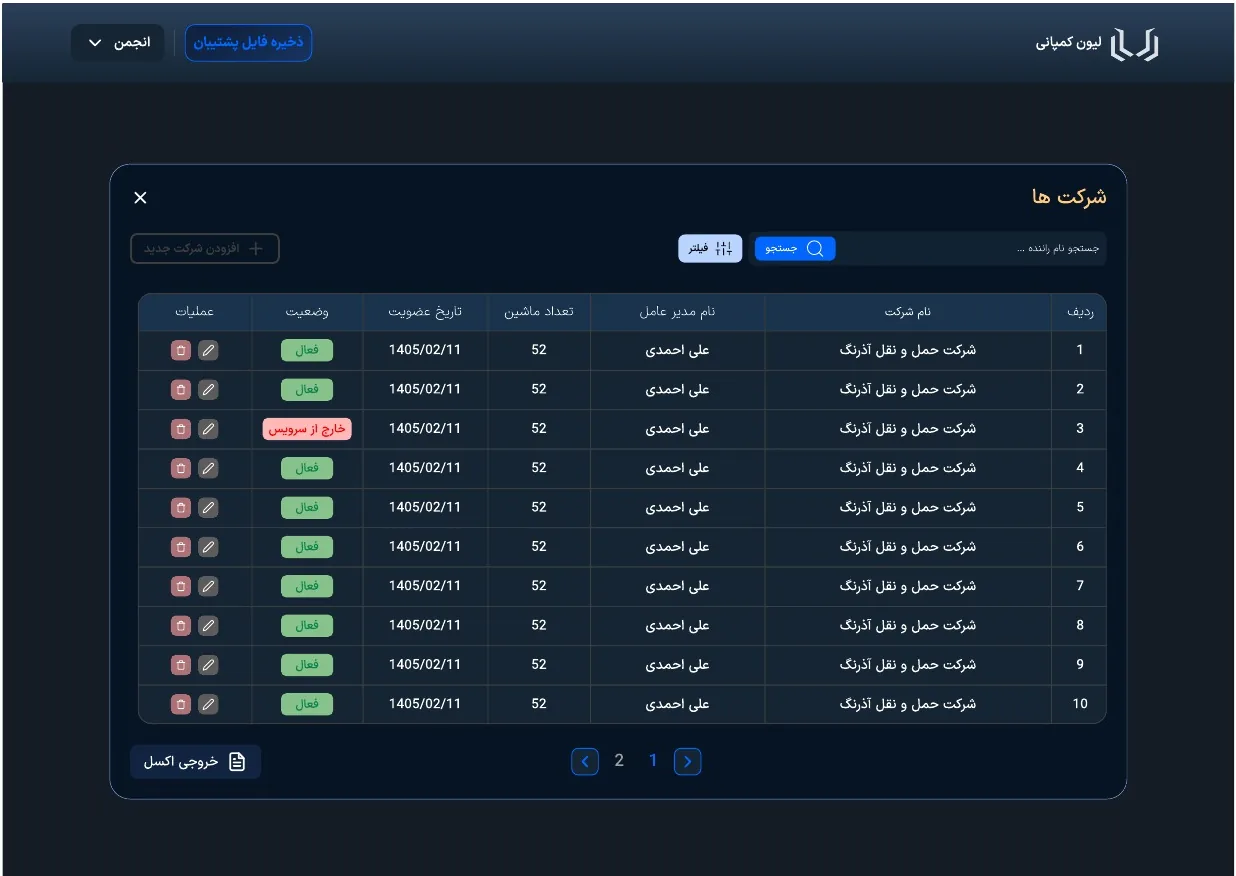This screenshot has width=1236, height=876.
Task: Click the جستجو search button
Action: pyautogui.click(x=795, y=248)
